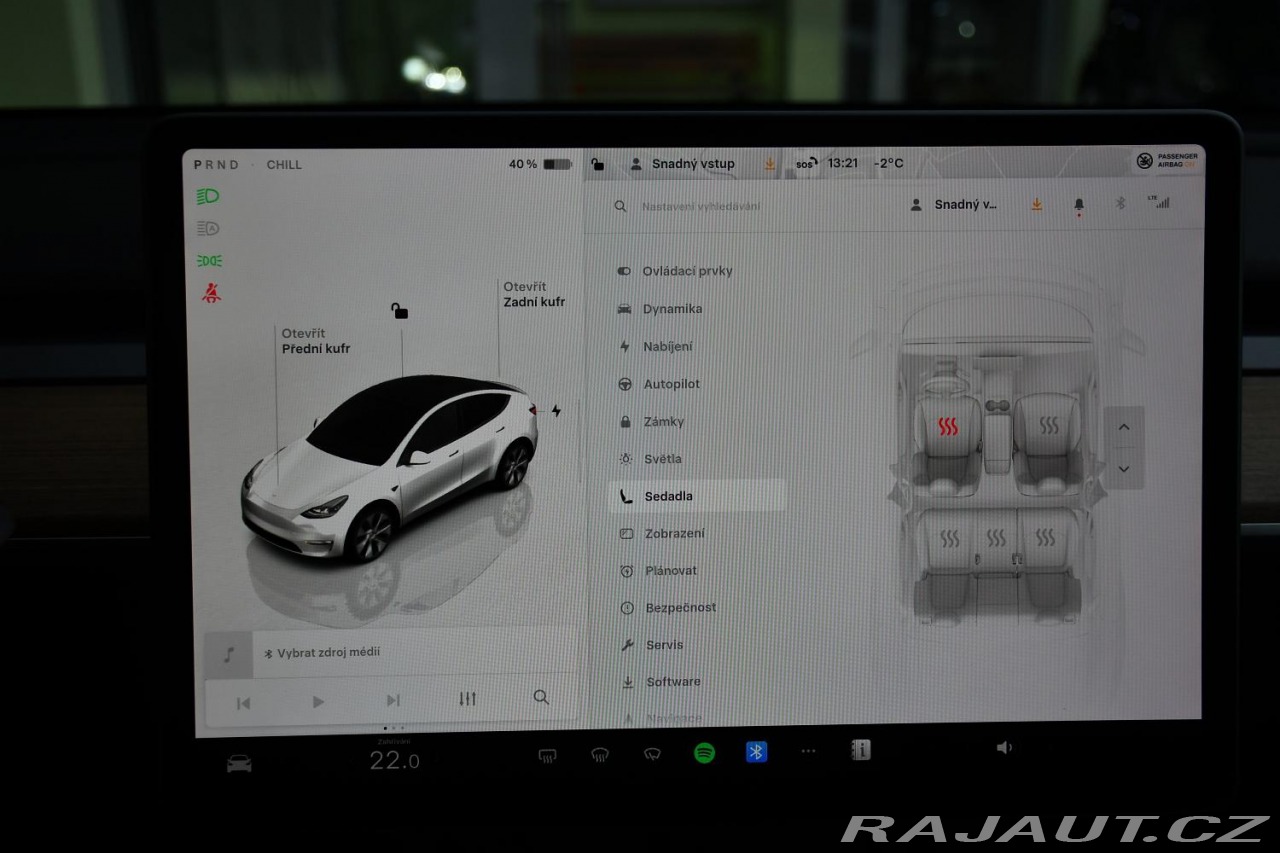1280x853 pixels.
Task: Open the owner's manual icon in bottom bar
Action: tap(861, 750)
